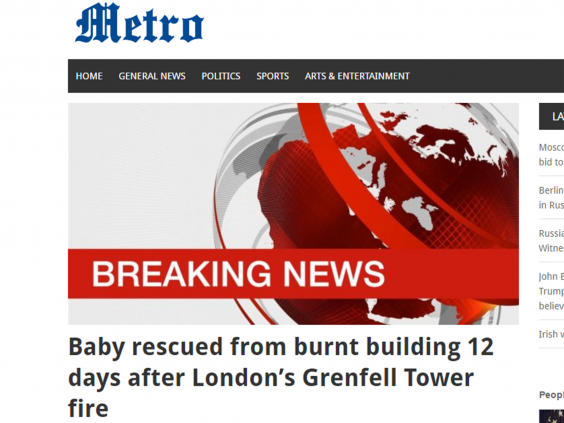Click the People heading in sidebar
The image size is (564, 423).
(x=551, y=395)
